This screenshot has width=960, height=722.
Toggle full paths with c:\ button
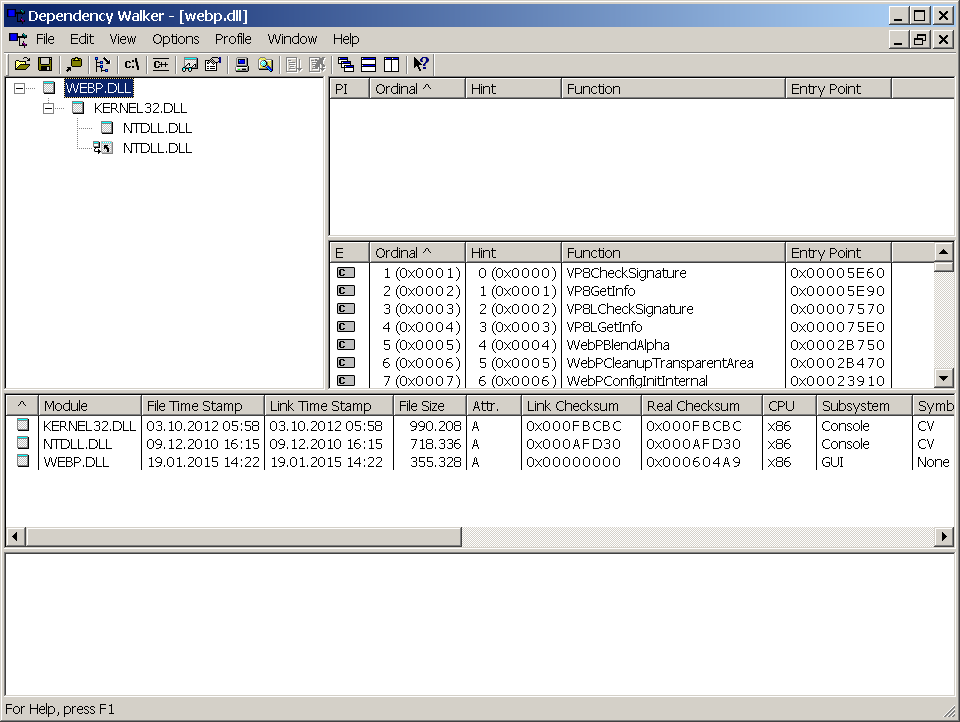(x=132, y=65)
